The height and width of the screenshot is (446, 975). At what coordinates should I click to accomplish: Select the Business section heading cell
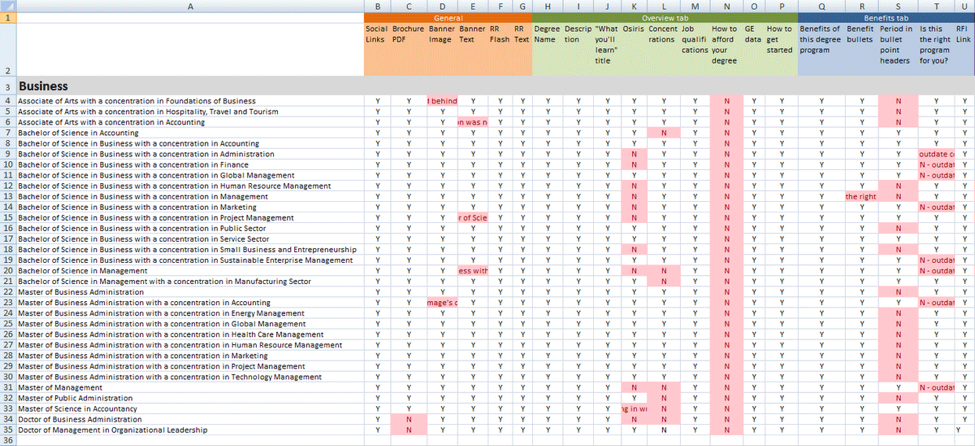point(190,87)
